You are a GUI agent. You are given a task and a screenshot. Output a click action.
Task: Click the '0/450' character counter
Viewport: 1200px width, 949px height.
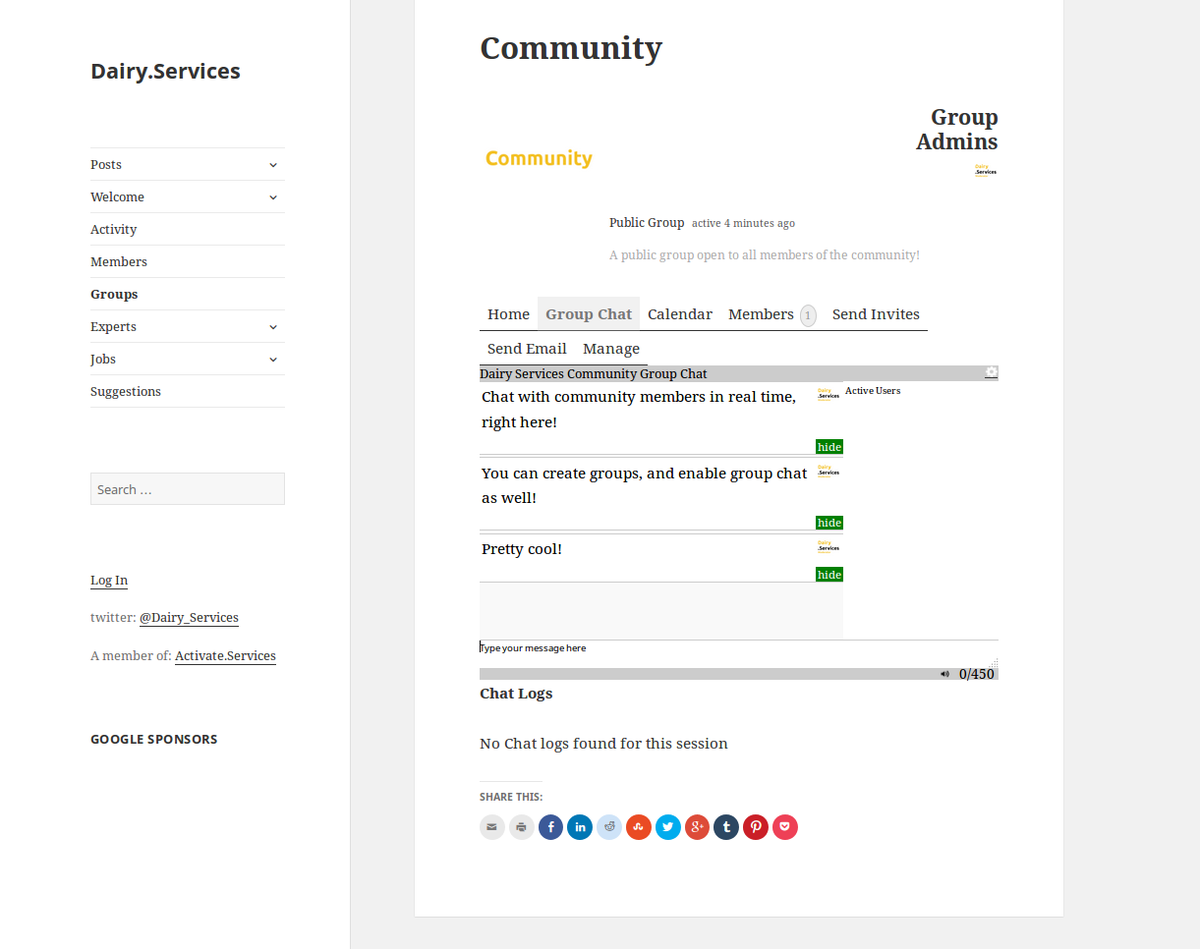tap(977, 674)
